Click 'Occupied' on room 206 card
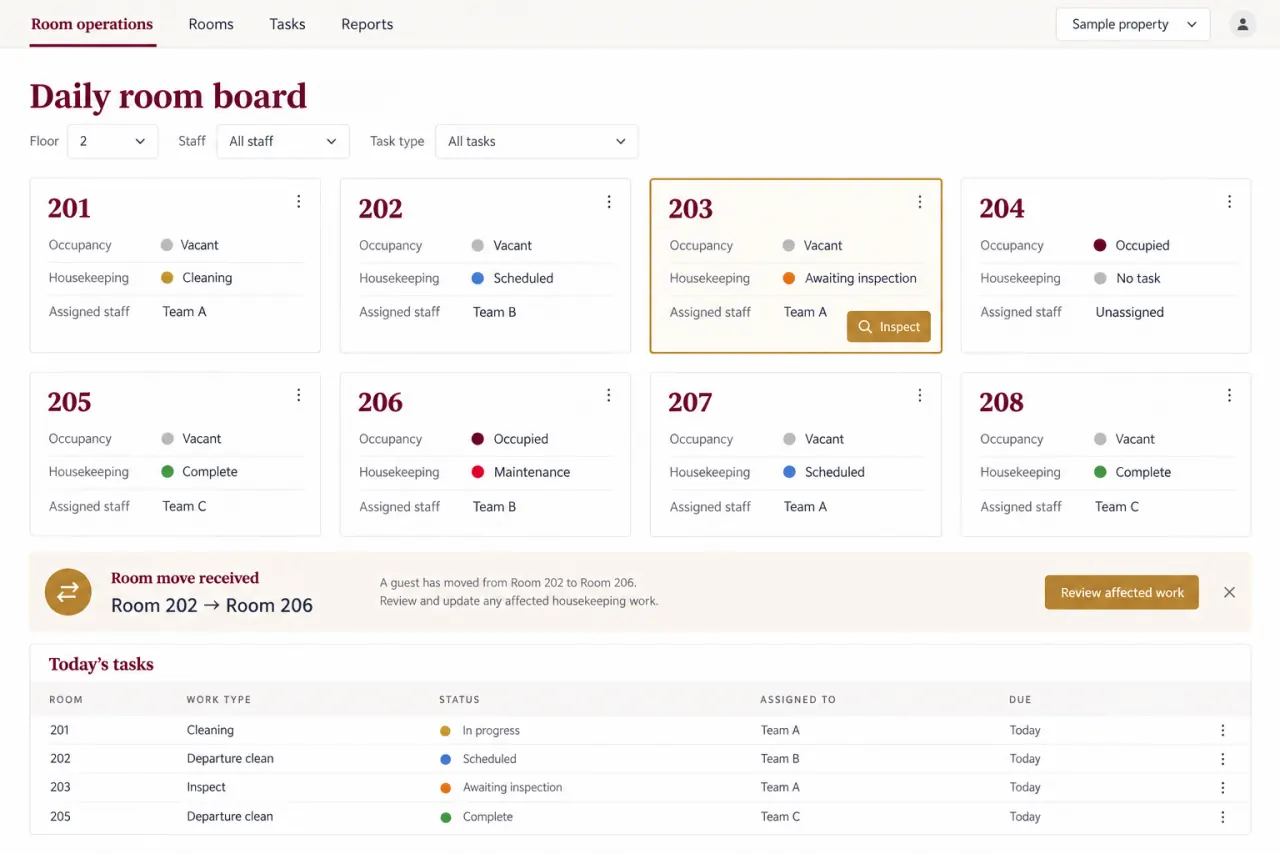 pyautogui.click(x=521, y=439)
